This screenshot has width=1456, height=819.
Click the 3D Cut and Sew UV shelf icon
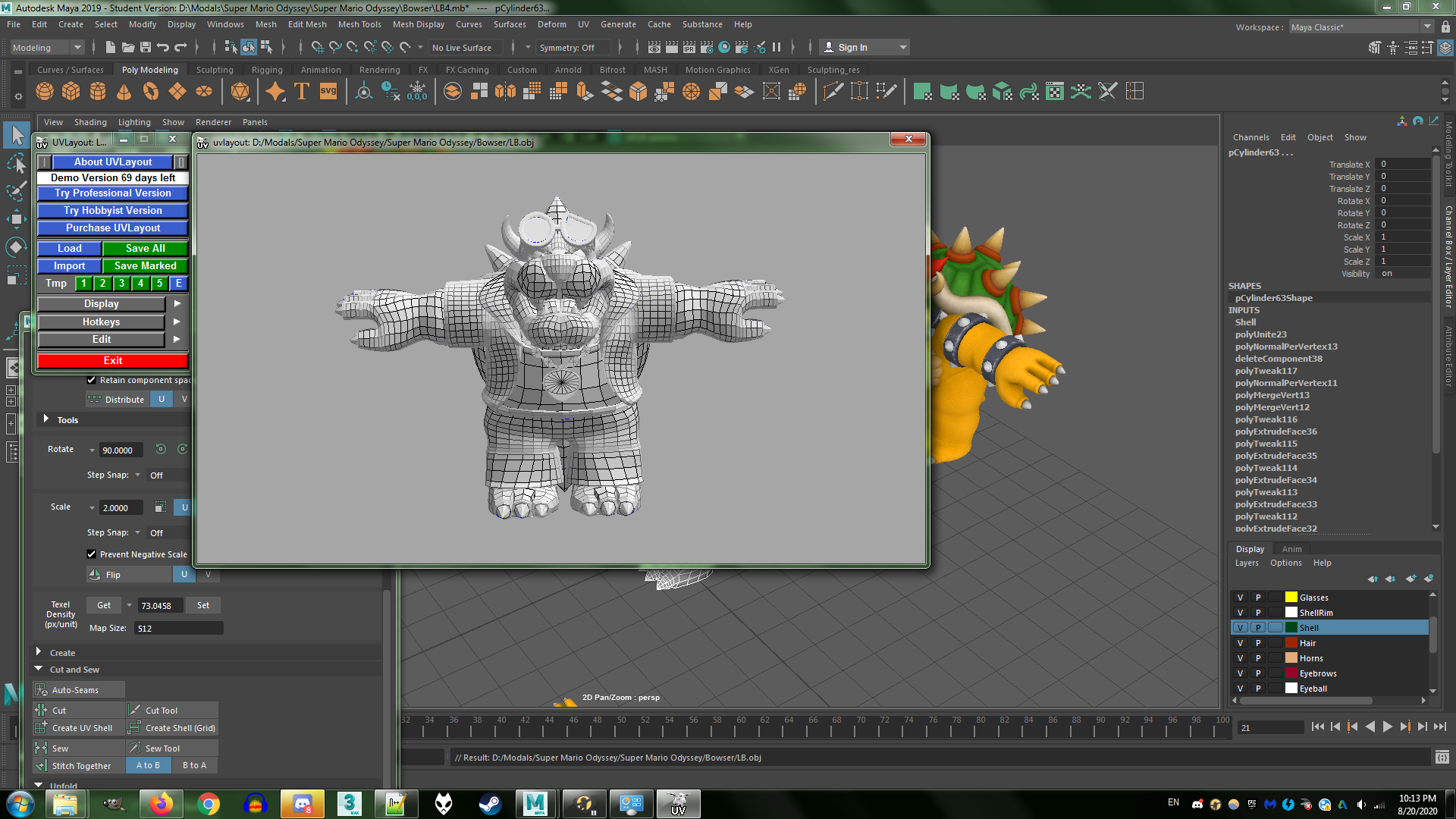pyautogui.click(x=1107, y=92)
